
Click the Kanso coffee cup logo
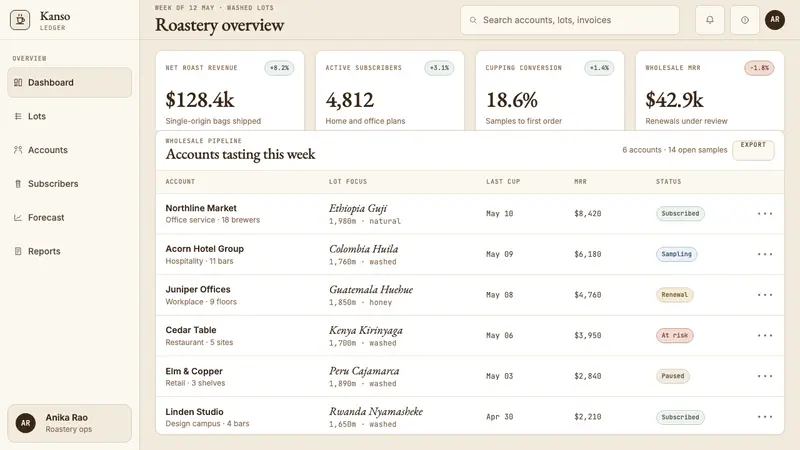click(x=20, y=20)
